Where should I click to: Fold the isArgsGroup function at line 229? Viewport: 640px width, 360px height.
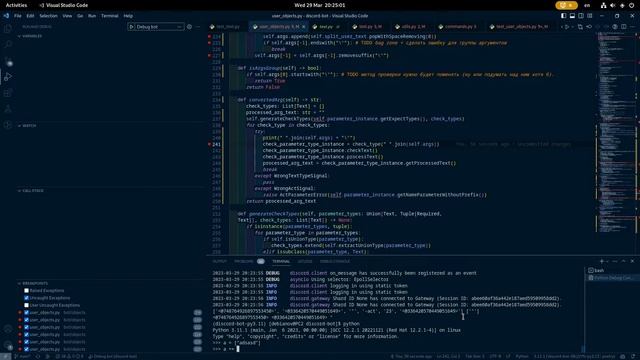click(233, 68)
